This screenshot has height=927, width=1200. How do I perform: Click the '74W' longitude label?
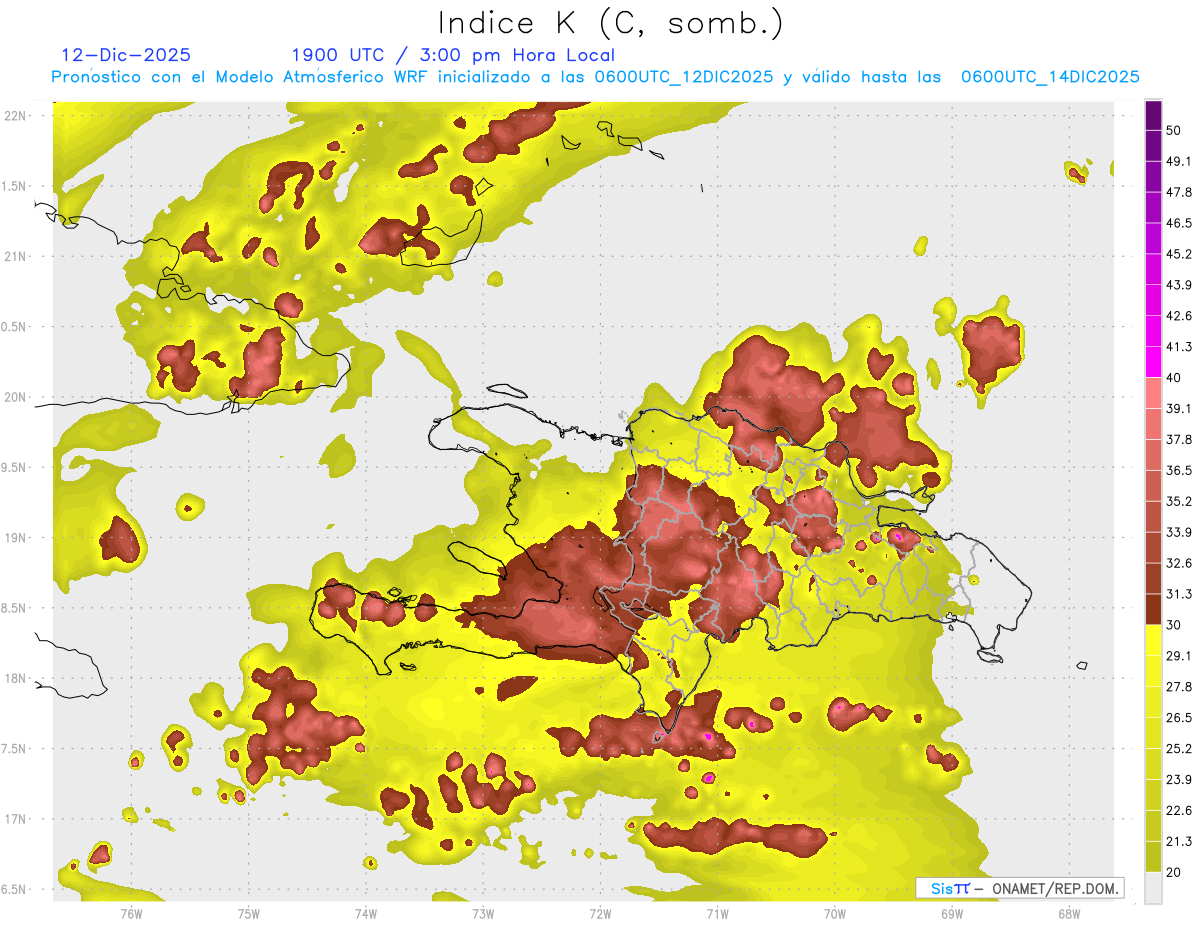click(x=365, y=913)
